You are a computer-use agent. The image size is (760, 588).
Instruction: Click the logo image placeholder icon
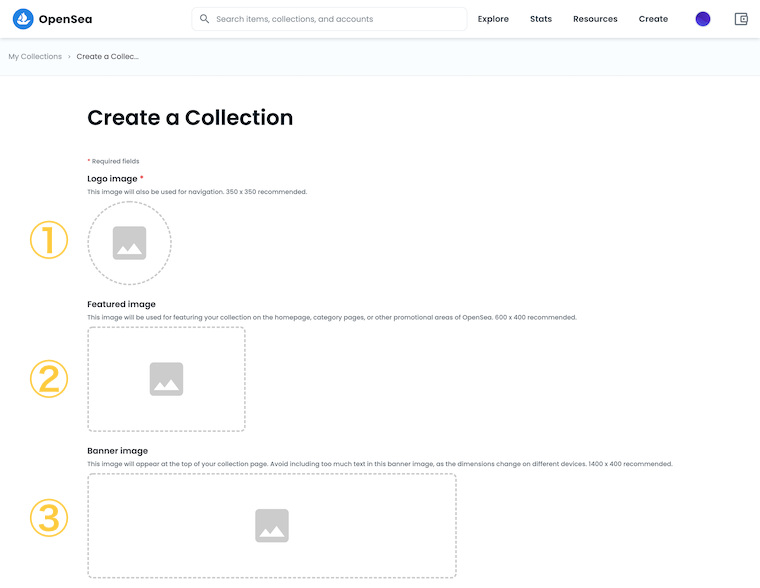click(129, 243)
